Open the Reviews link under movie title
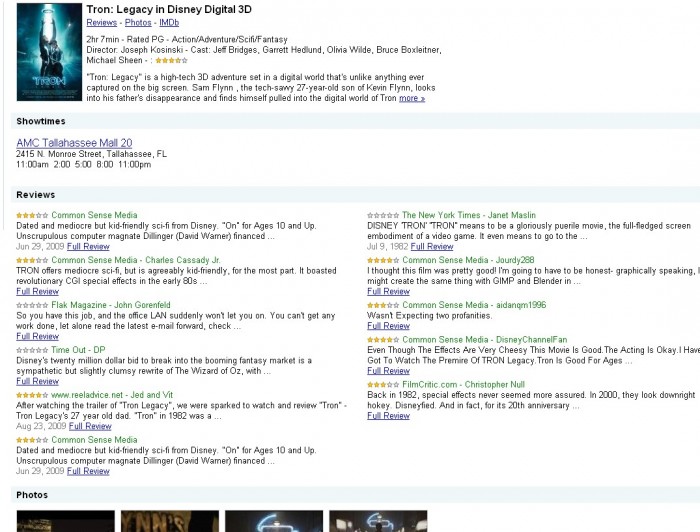The height and width of the screenshot is (532, 700). point(101,22)
